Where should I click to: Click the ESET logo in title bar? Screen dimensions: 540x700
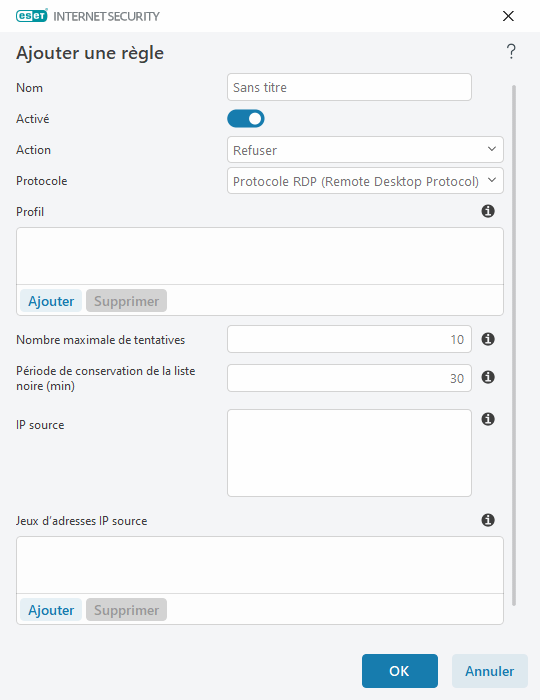32,16
